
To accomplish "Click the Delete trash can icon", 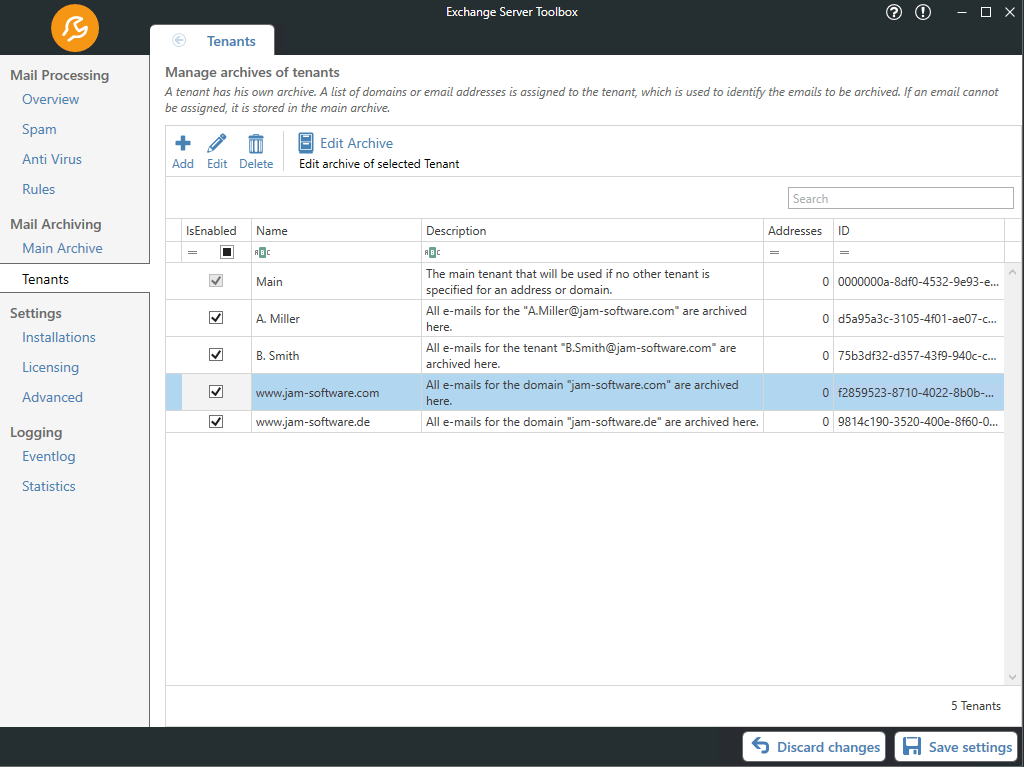I will pos(256,144).
